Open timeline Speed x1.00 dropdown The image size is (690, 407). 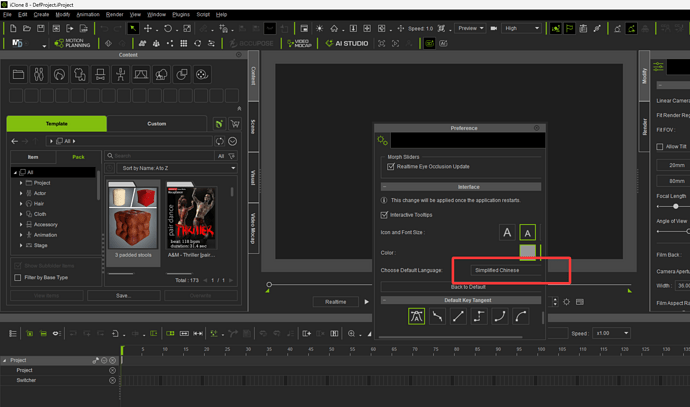click(611, 333)
